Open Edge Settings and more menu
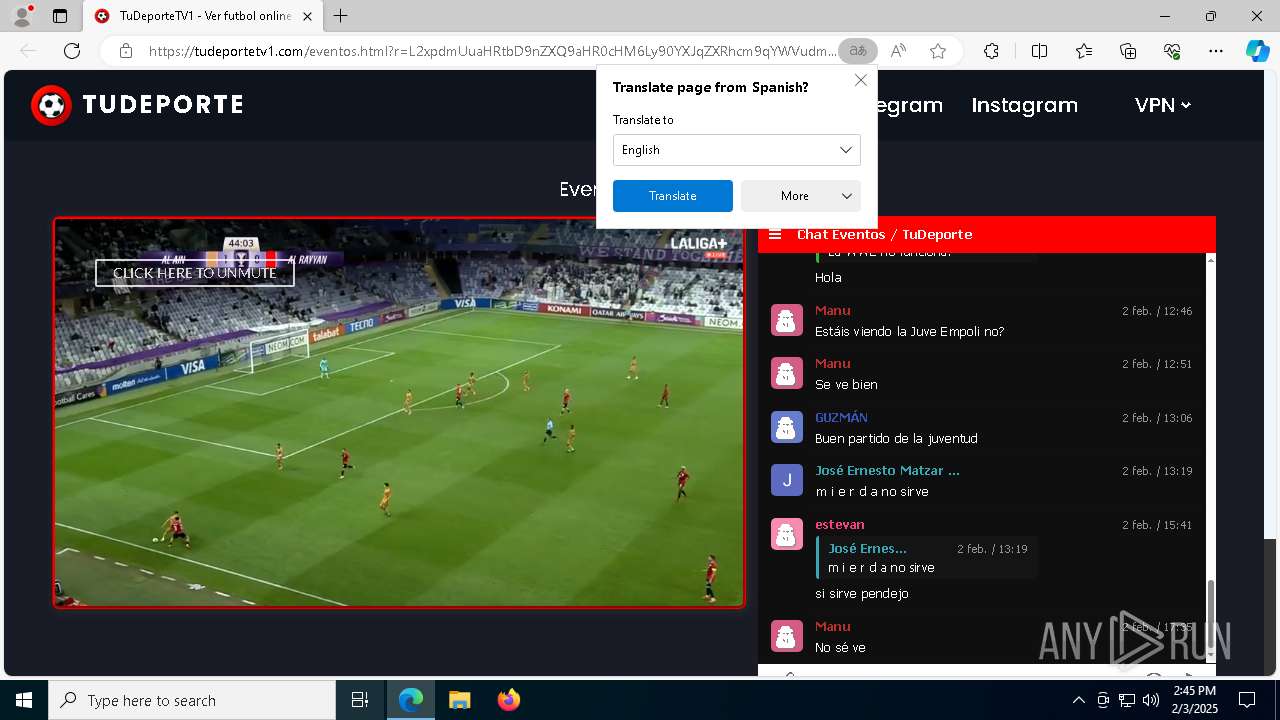This screenshot has height=720, width=1280. coord(1216,51)
